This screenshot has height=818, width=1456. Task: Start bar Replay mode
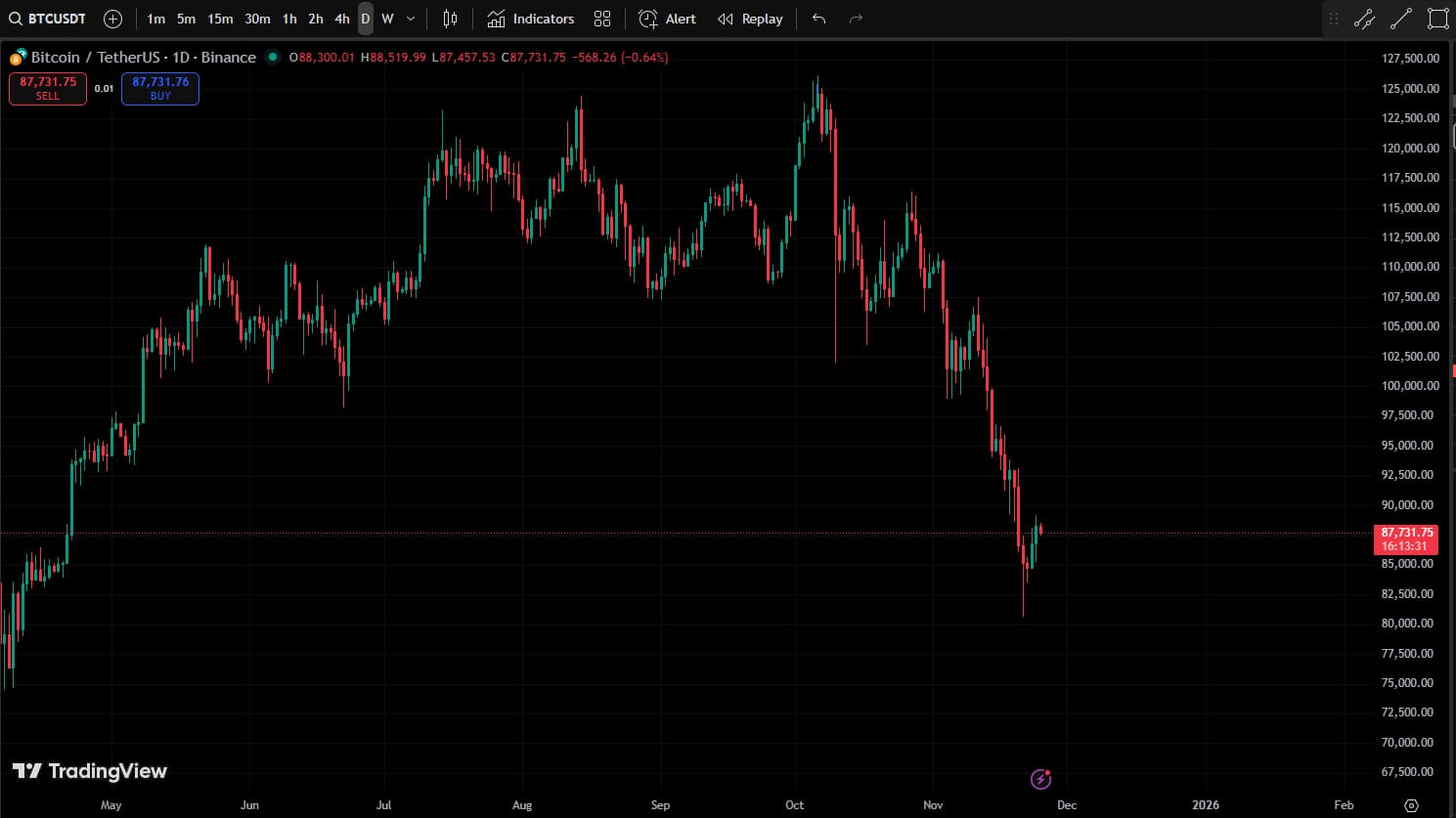tap(750, 19)
